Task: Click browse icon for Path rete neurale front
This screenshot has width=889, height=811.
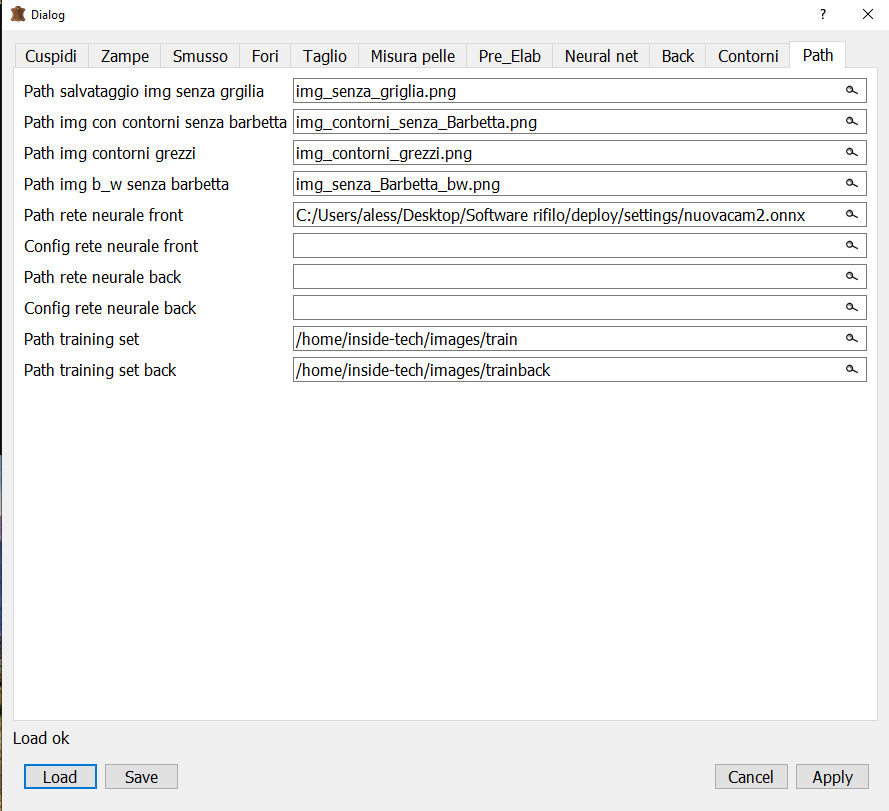Action: click(x=852, y=215)
